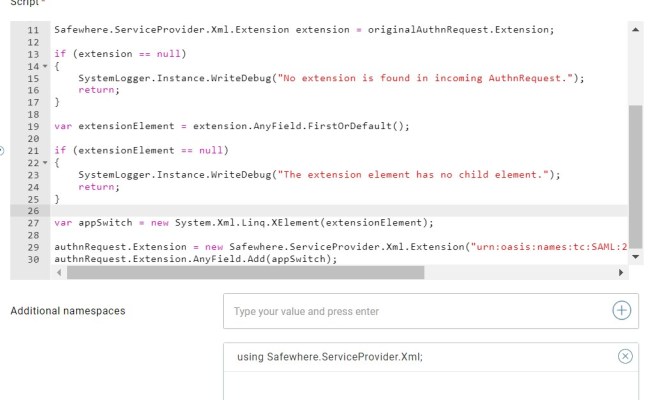
Task: Click line number 19 in the gutter
Action: [33, 126]
